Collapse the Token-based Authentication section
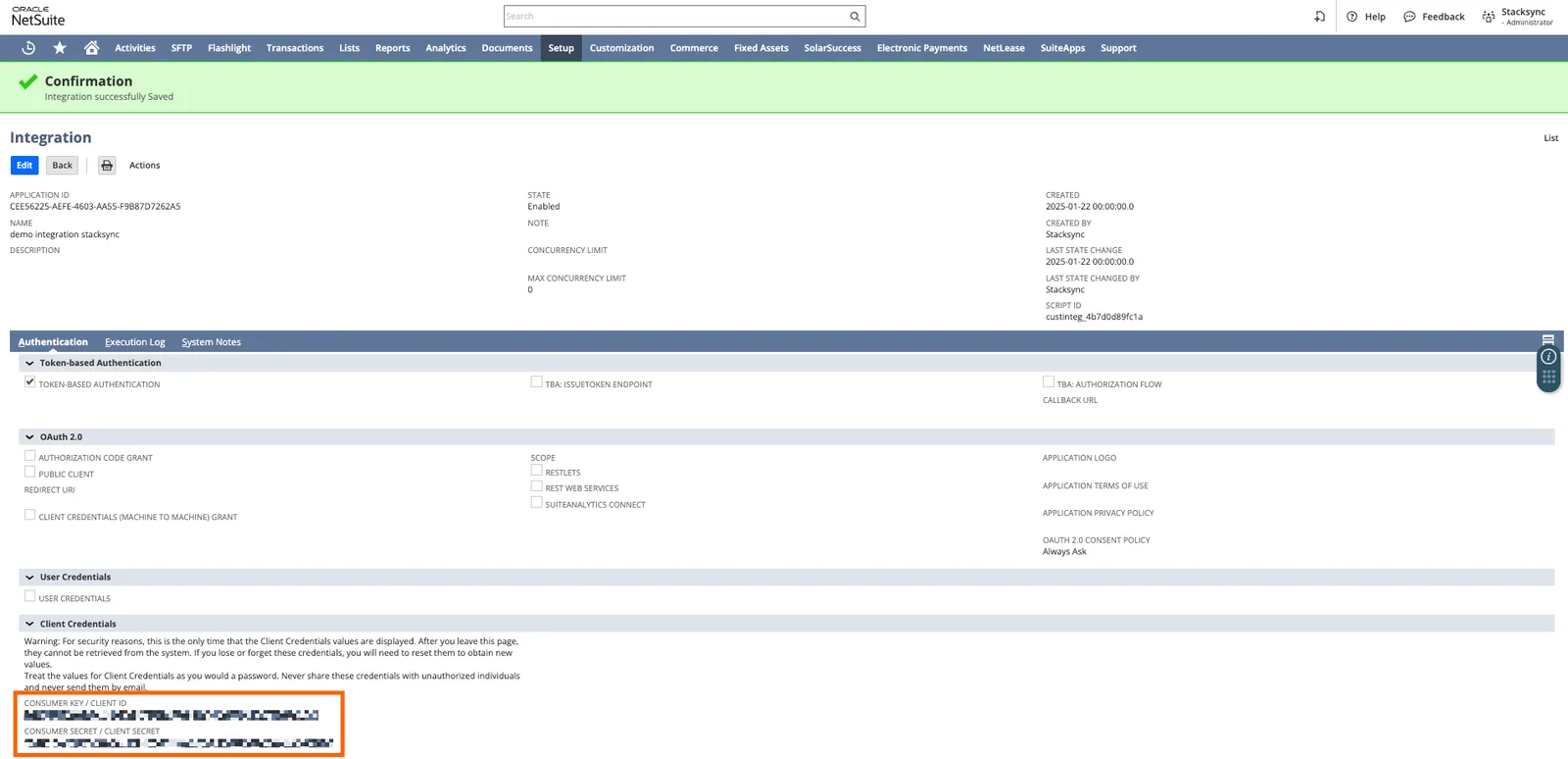Image resolution: width=1568 pixels, height=759 pixels. tap(29, 363)
